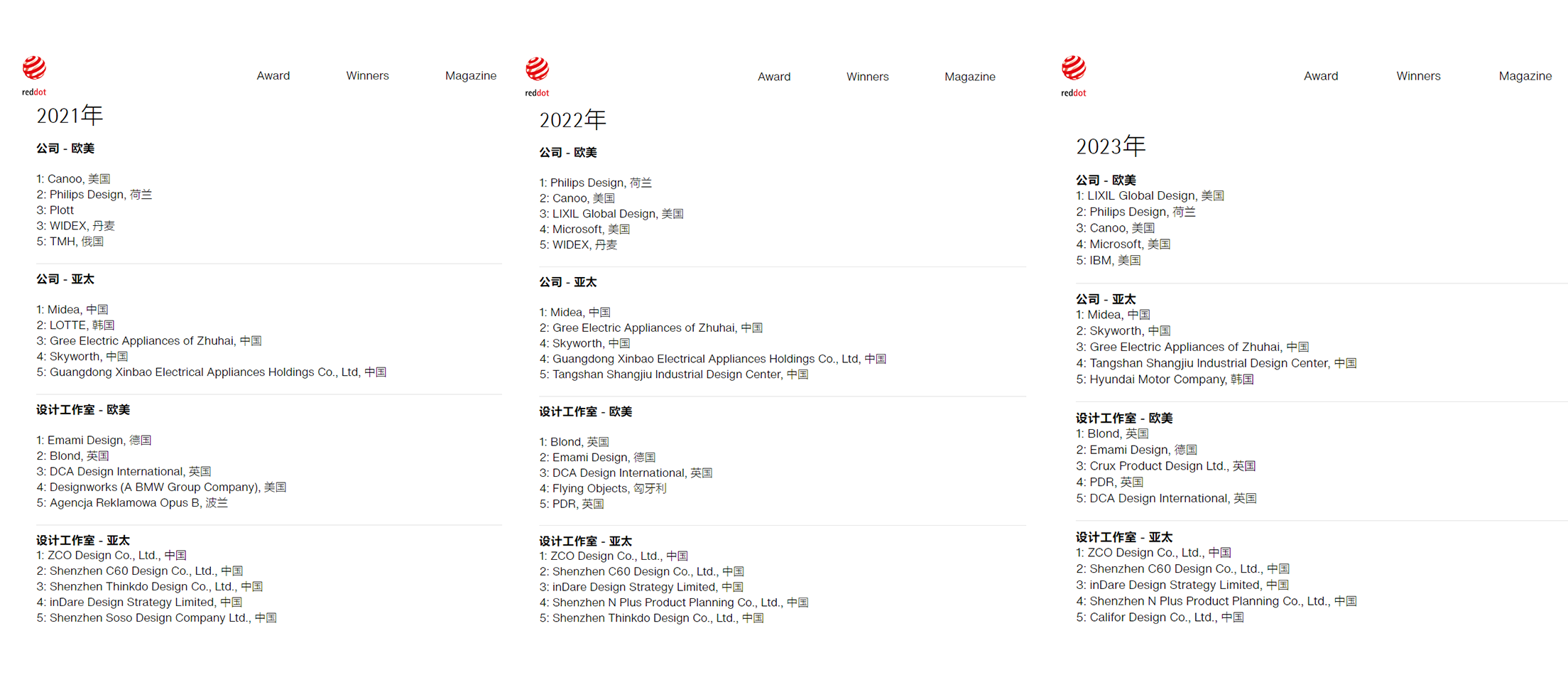Click '3: LIXIL Global Design' in 2022 list
This screenshot has width=1568, height=675.
pyautogui.click(x=611, y=213)
